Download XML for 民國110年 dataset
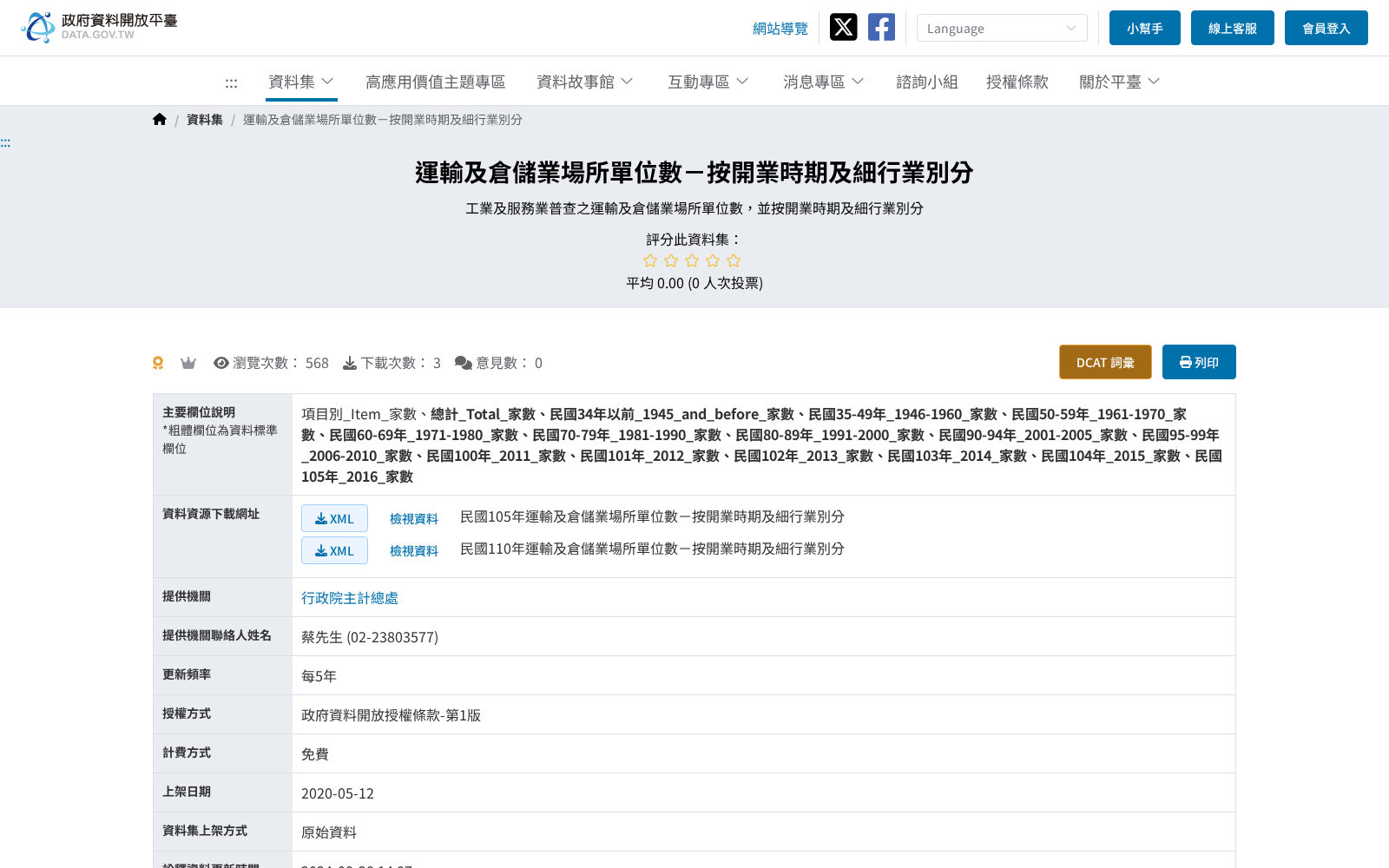This screenshot has height=868, width=1389. tap(334, 550)
